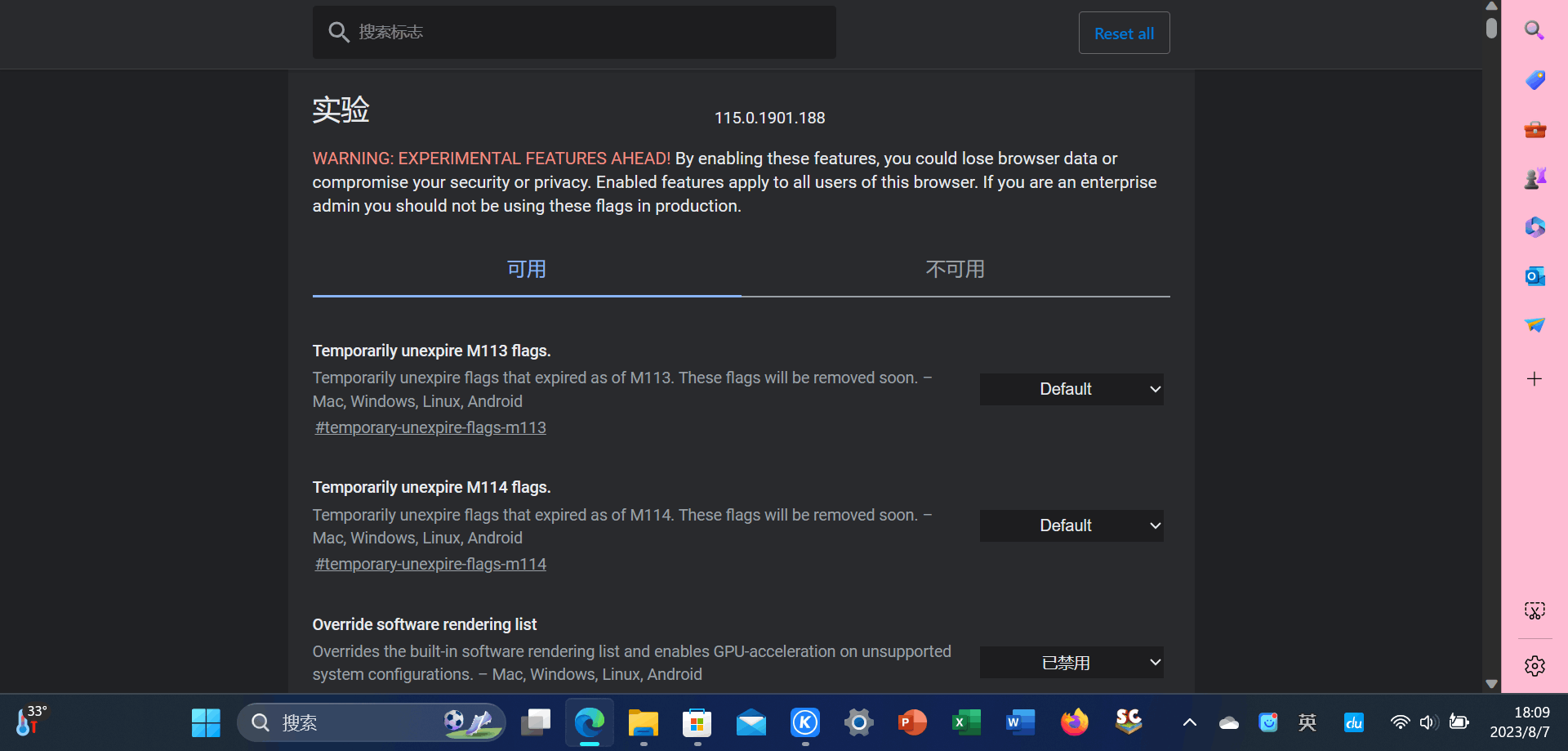Open sidebar settings gear icon

(1535, 666)
